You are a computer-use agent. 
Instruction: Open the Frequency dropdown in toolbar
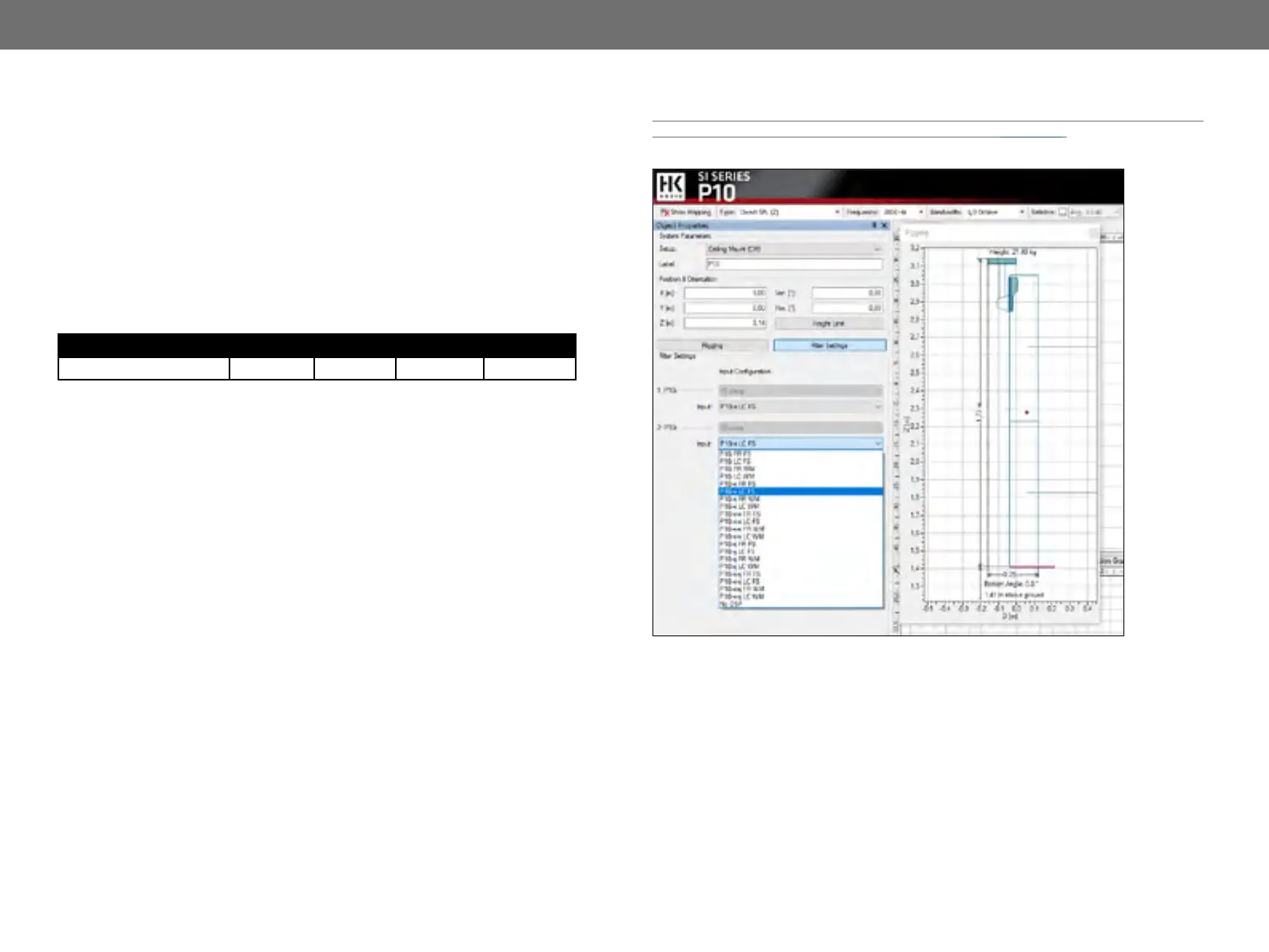click(920, 213)
